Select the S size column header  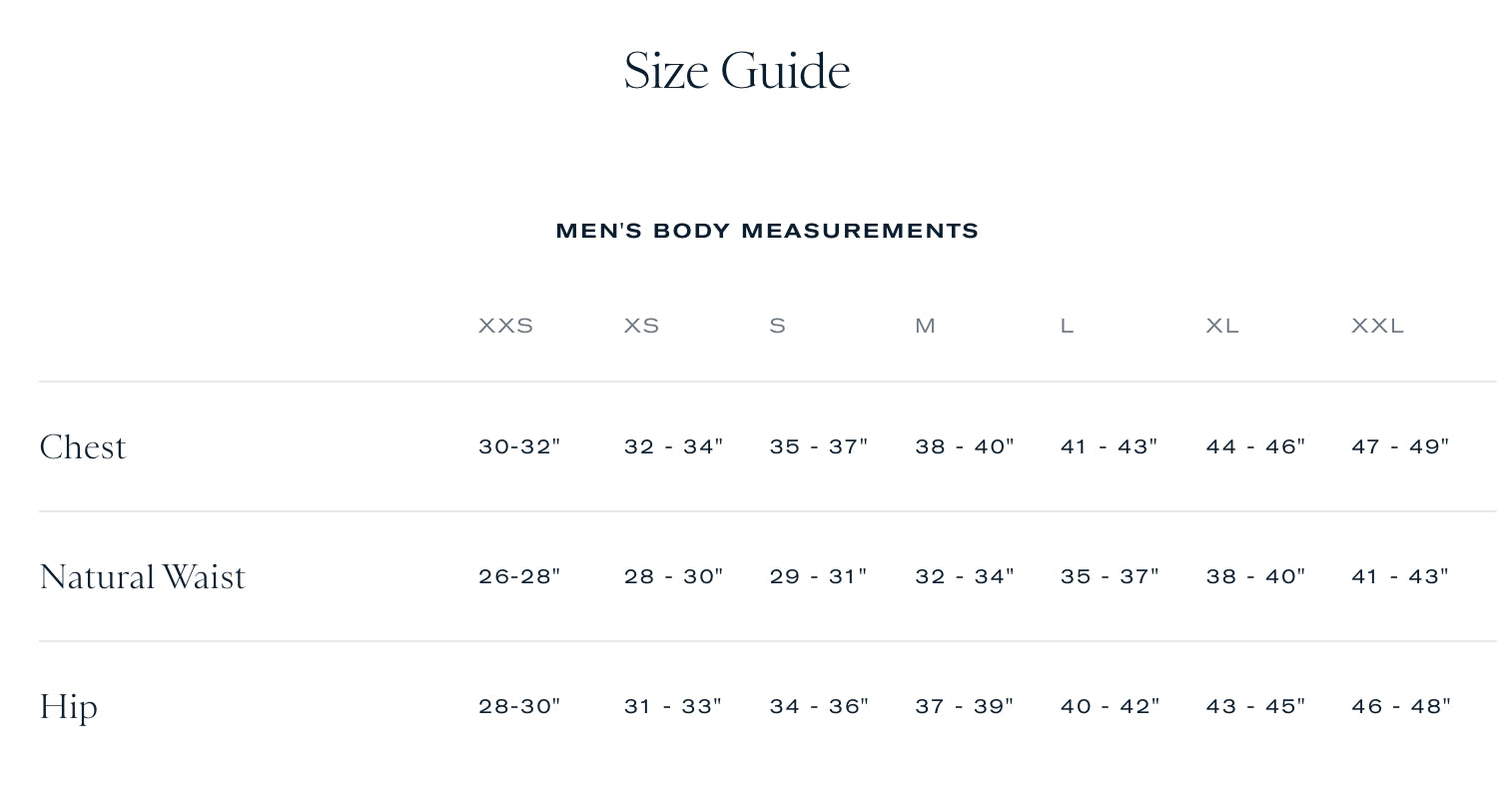[777, 326]
